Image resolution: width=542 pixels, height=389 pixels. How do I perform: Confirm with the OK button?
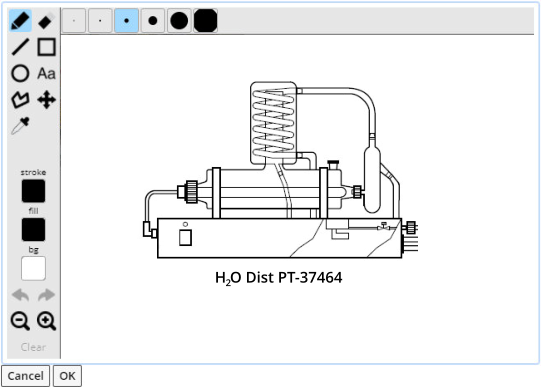(x=67, y=376)
